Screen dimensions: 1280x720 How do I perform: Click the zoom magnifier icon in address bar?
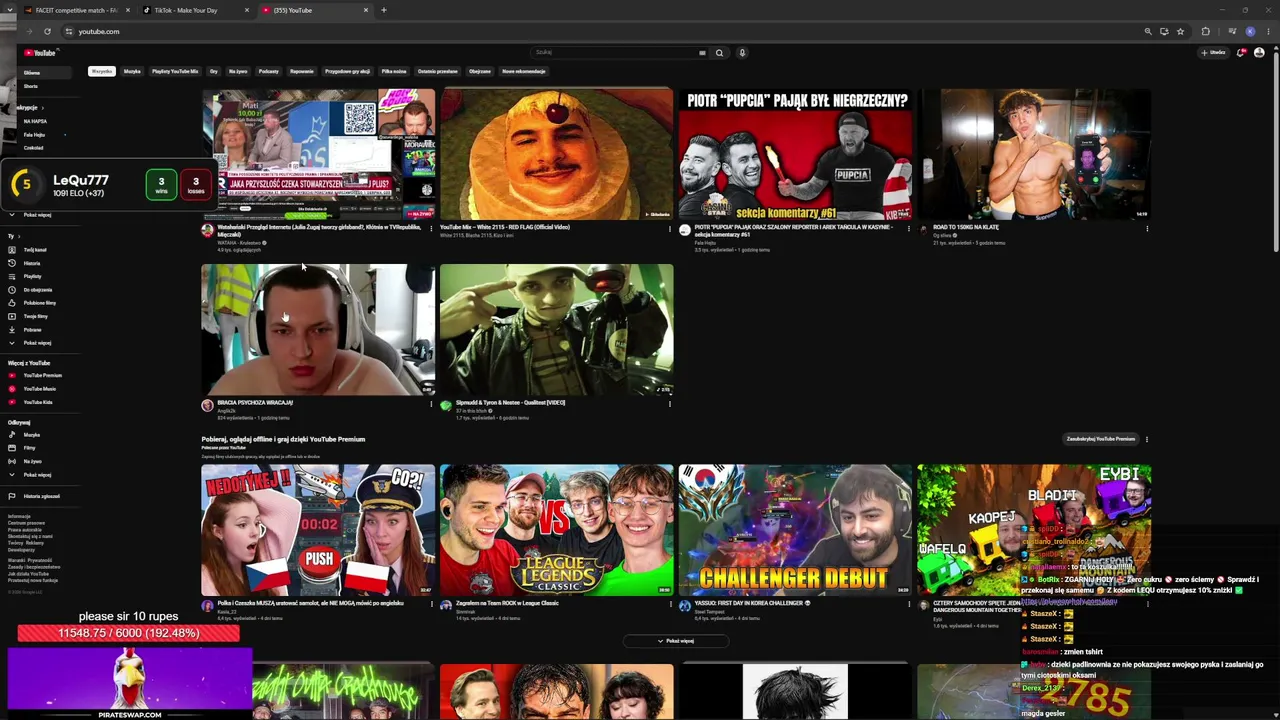[1148, 31]
